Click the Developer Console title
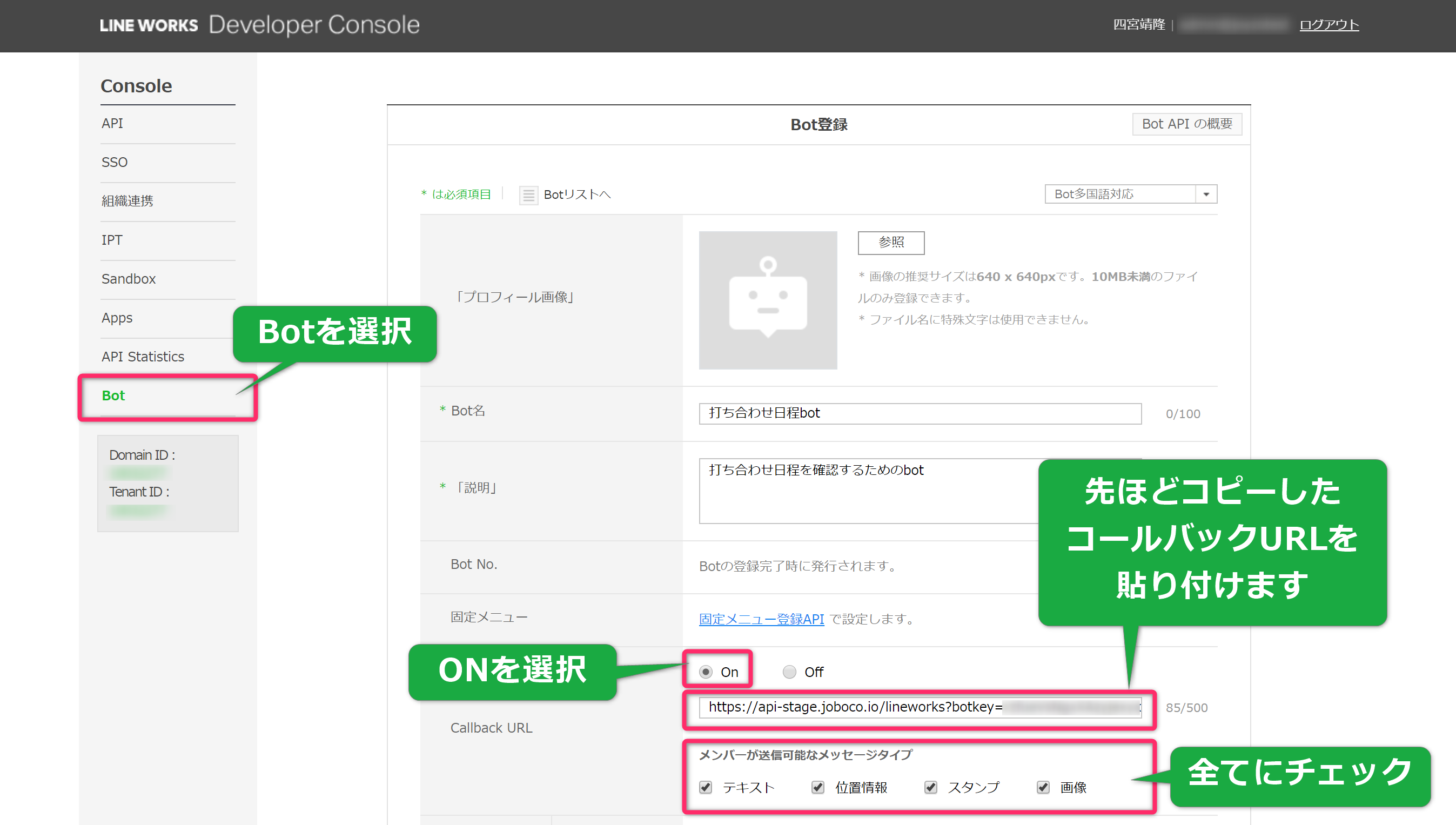 click(314, 25)
